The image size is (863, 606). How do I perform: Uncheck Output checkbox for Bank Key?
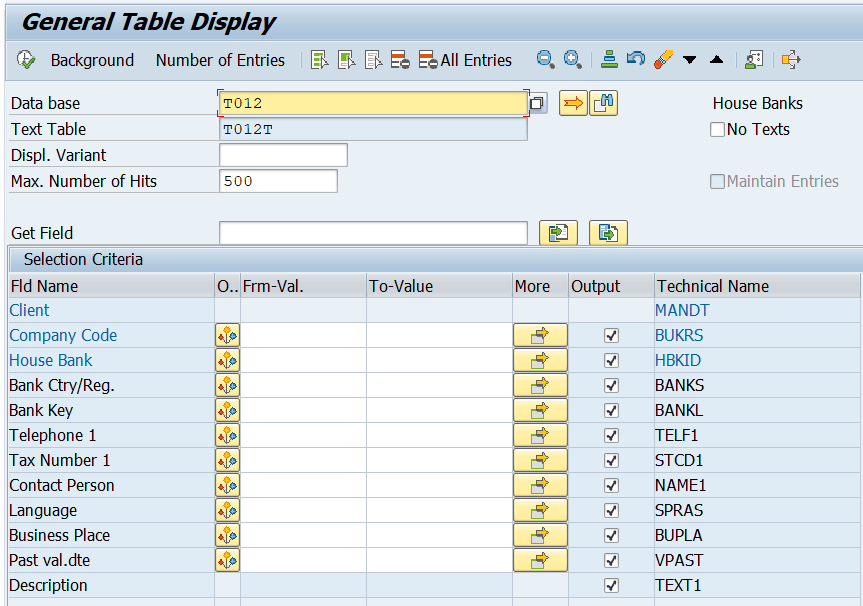(x=611, y=411)
